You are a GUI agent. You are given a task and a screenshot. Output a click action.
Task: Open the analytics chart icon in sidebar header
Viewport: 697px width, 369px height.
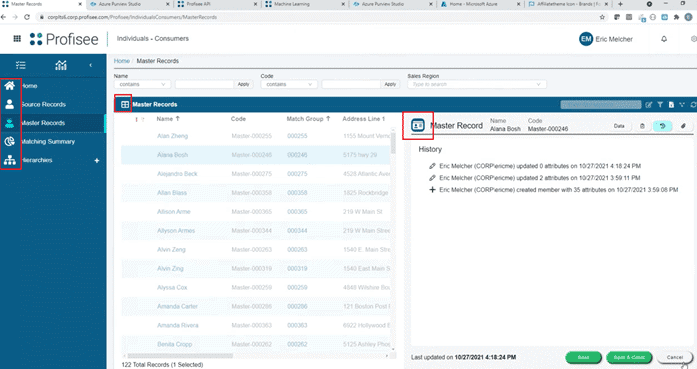[x=61, y=65]
